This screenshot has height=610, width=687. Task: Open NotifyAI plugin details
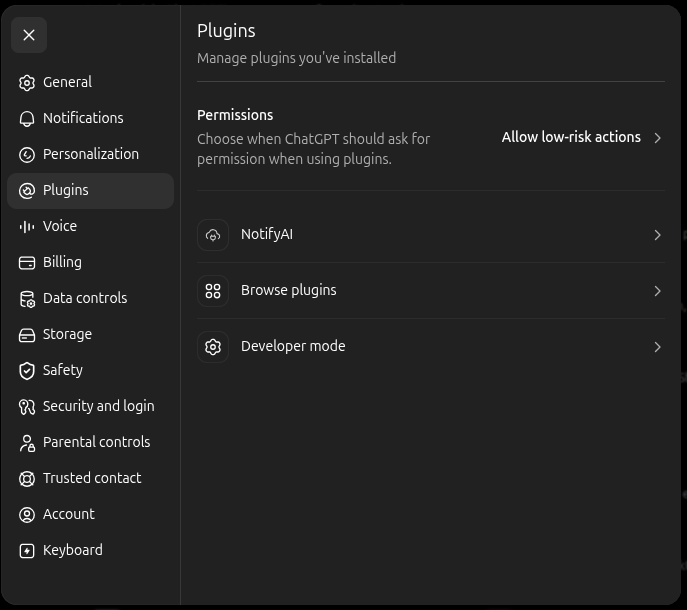[431, 235]
